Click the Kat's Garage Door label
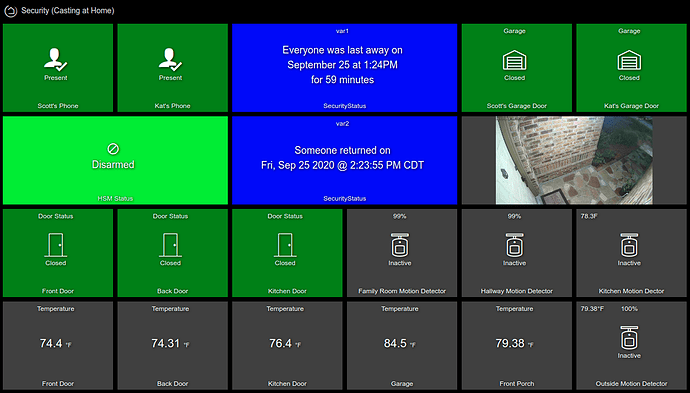690x393 pixels. pos(631,106)
